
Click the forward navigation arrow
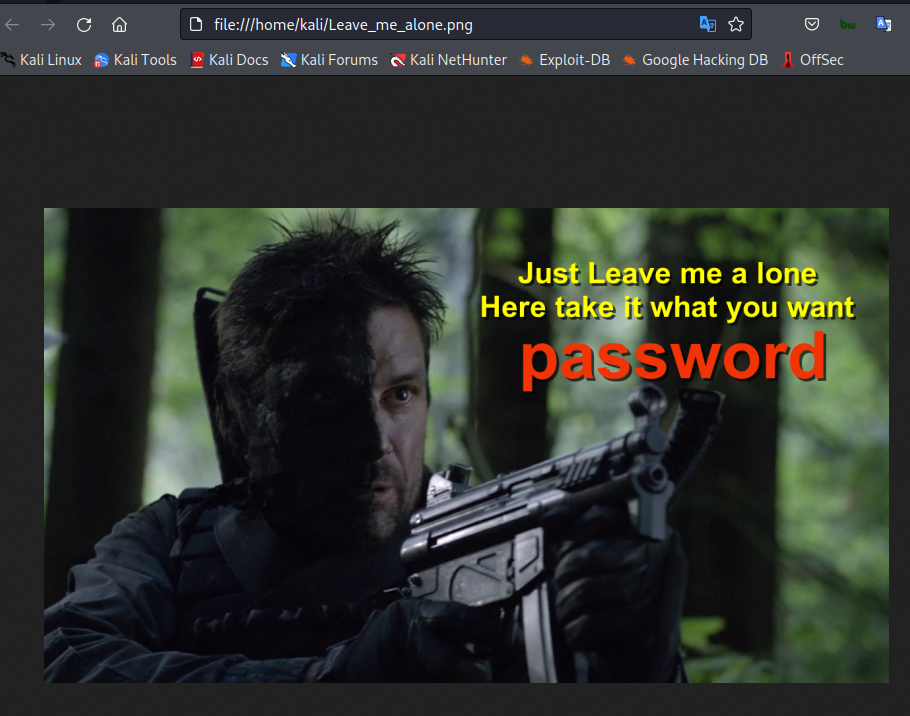(48, 25)
